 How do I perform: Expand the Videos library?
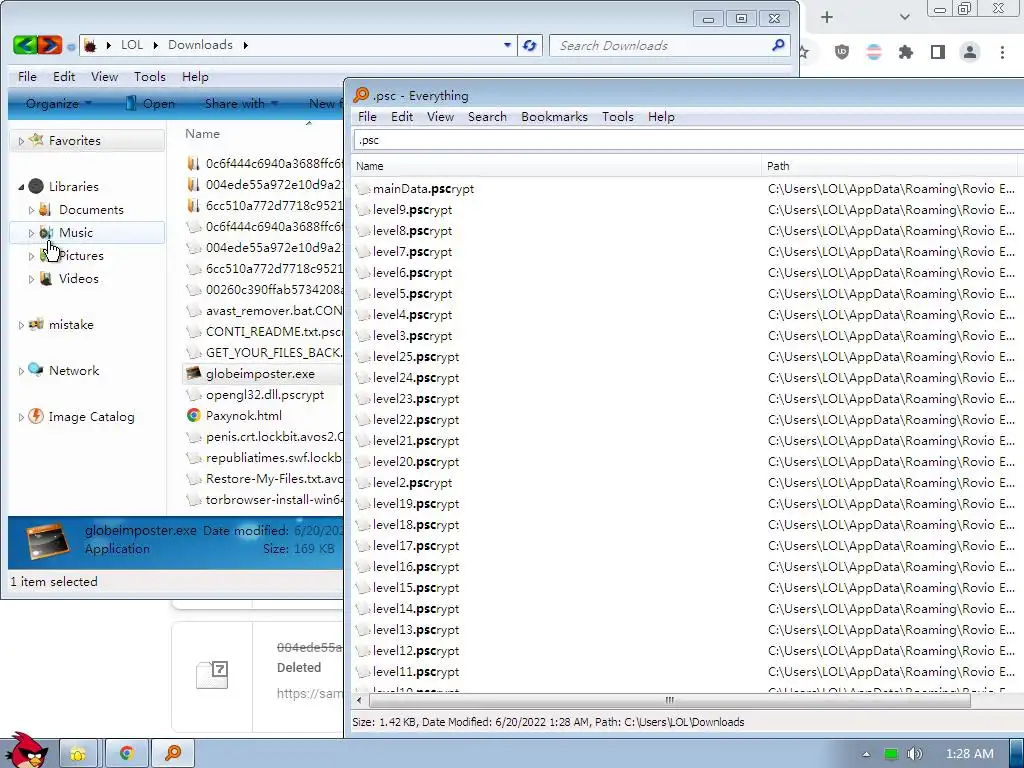(31, 279)
